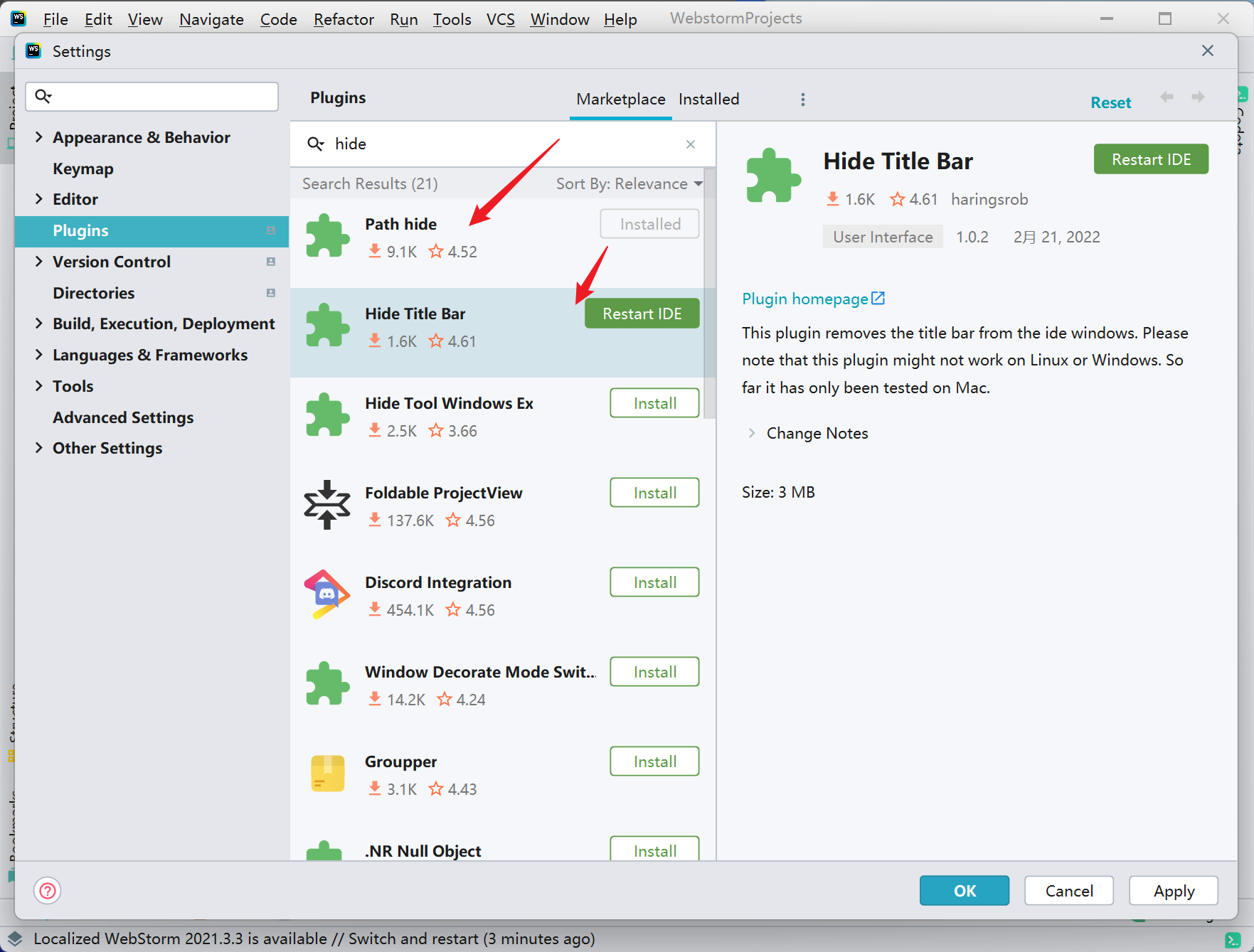The height and width of the screenshot is (952, 1254).
Task: Switch to the Marketplace tab
Action: (x=621, y=100)
